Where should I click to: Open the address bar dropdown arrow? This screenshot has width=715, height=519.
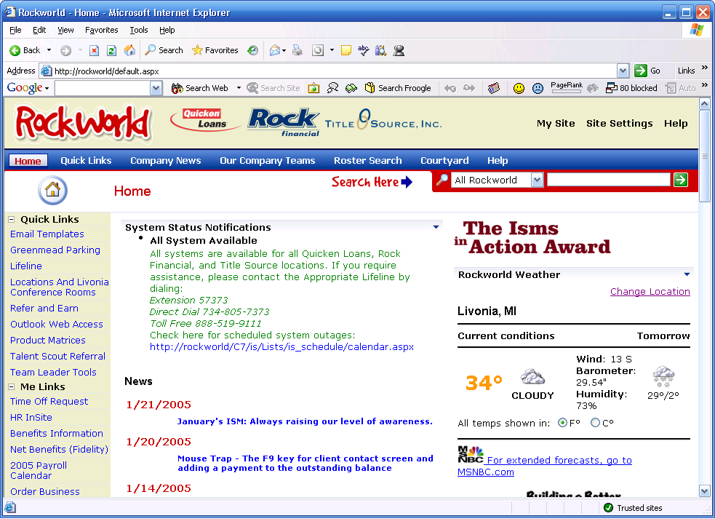point(623,71)
